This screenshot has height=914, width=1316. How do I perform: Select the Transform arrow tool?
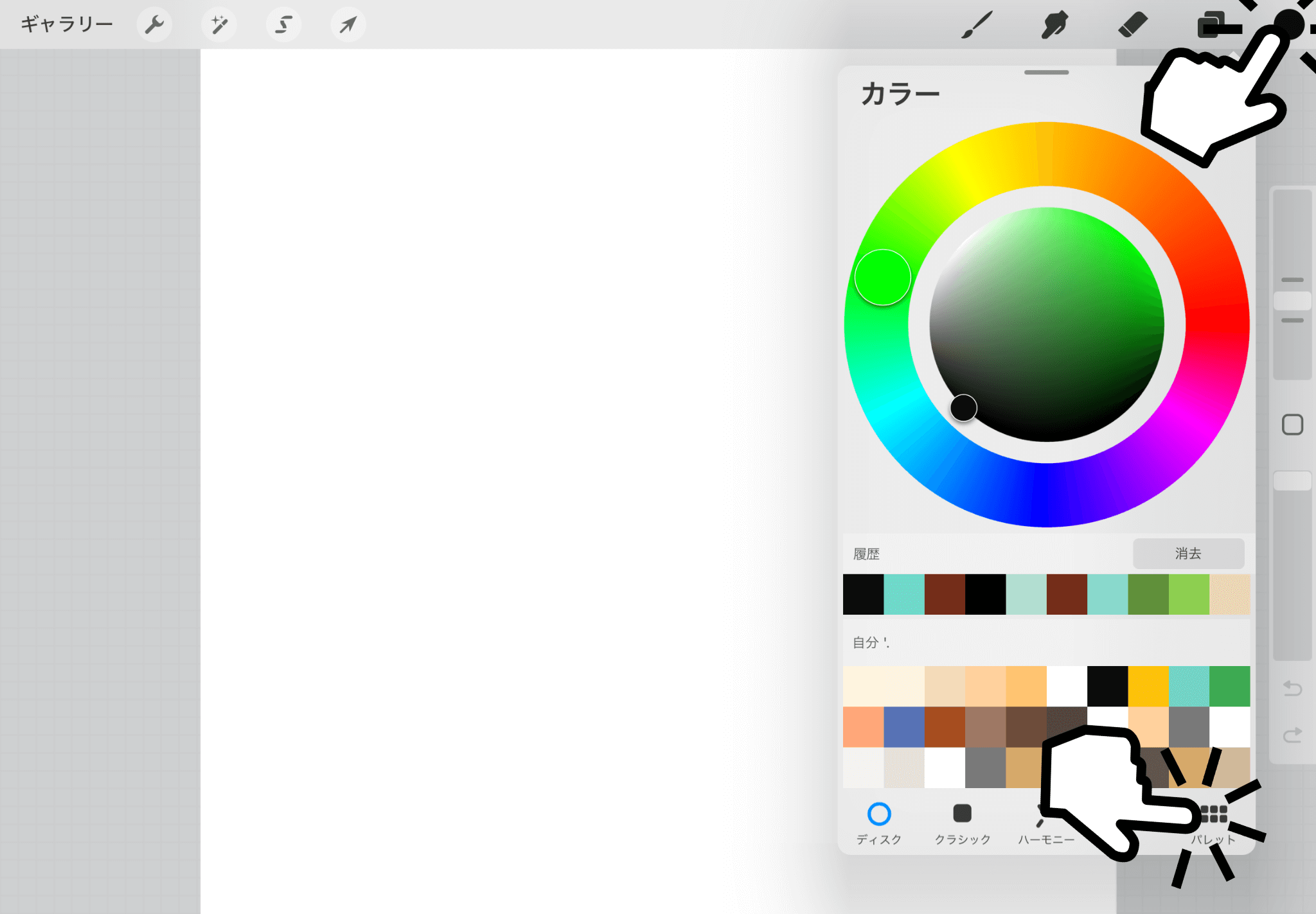[348, 25]
